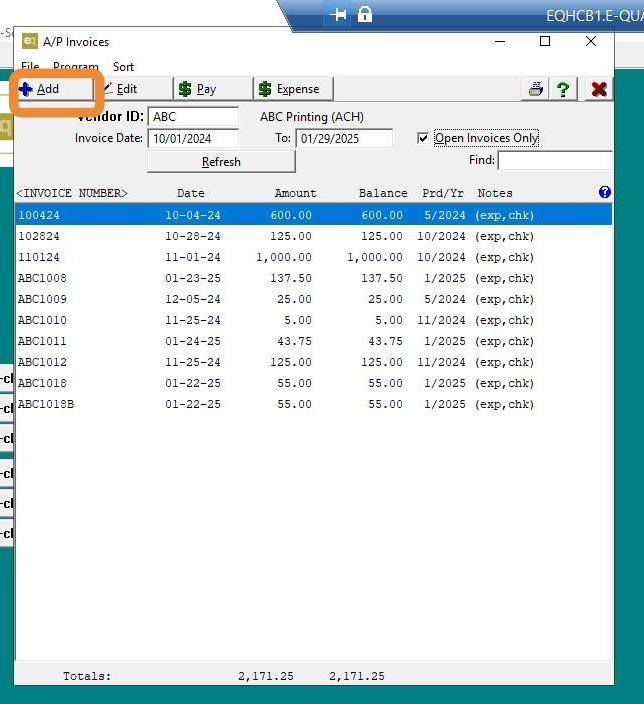Maximize the A/P Invoices window
Screen dimensions: 644x704
545,41
